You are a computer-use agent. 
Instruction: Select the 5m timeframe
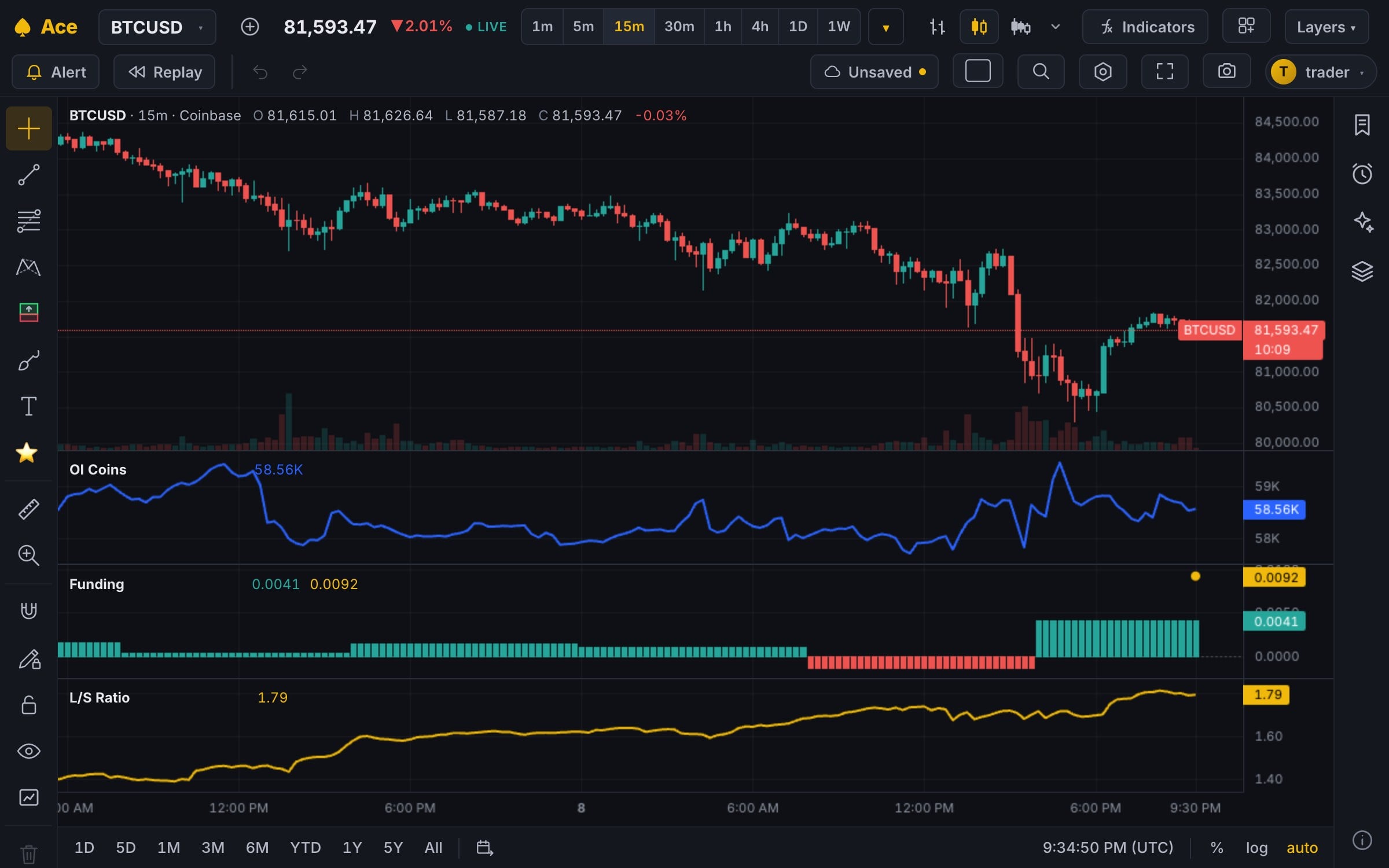click(x=583, y=27)
